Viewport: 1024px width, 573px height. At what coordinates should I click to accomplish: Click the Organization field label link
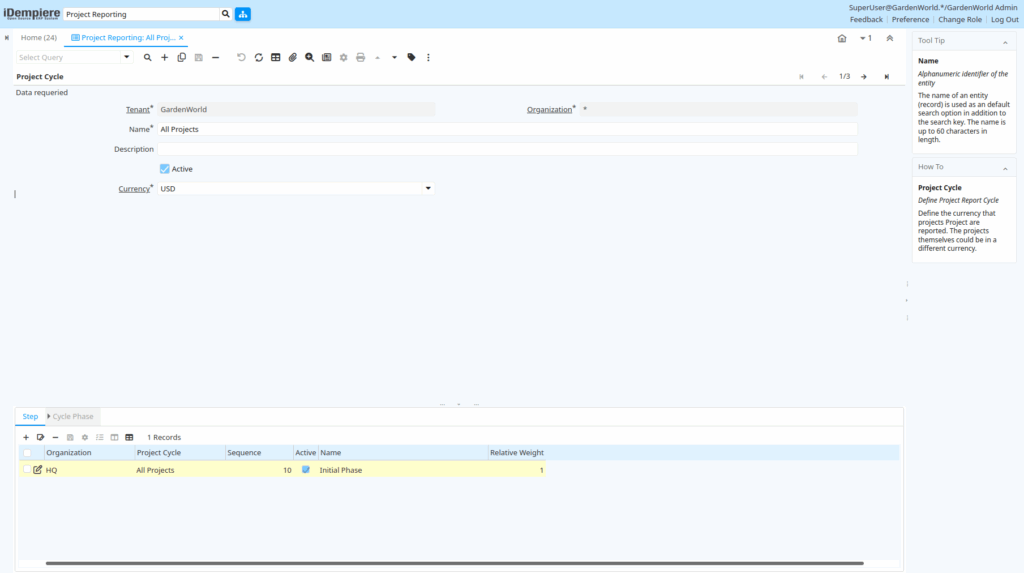(x=549, y=110)
